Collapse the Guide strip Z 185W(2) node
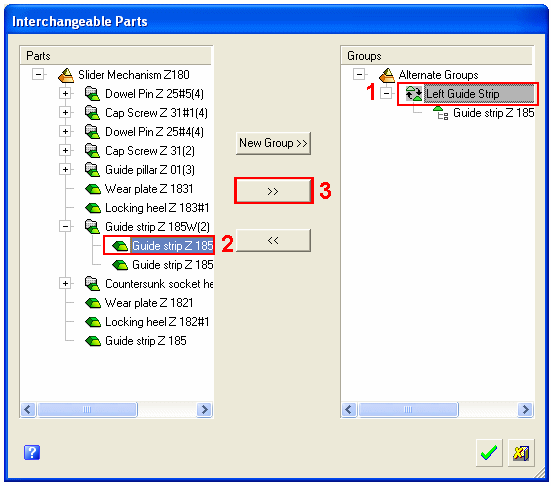 click(x=65, y=227)
